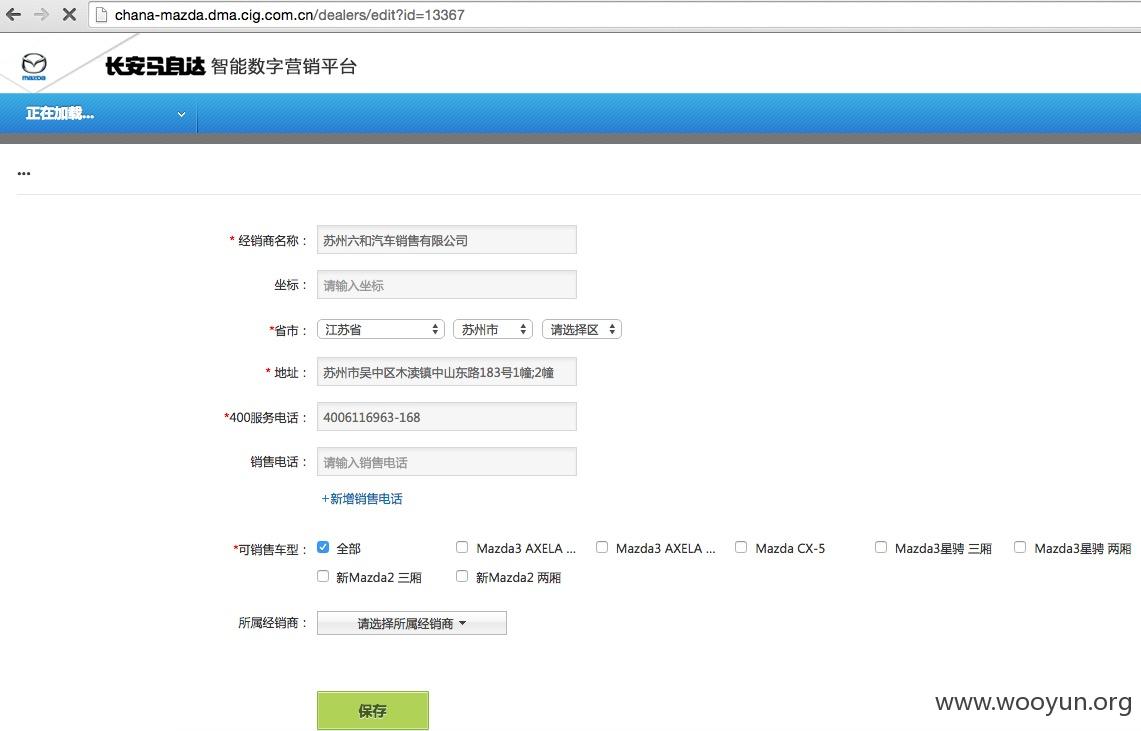Viewport: 1141px width, 731px height.
Task: Click the browser back arrow
Action: tap(13, 14)
